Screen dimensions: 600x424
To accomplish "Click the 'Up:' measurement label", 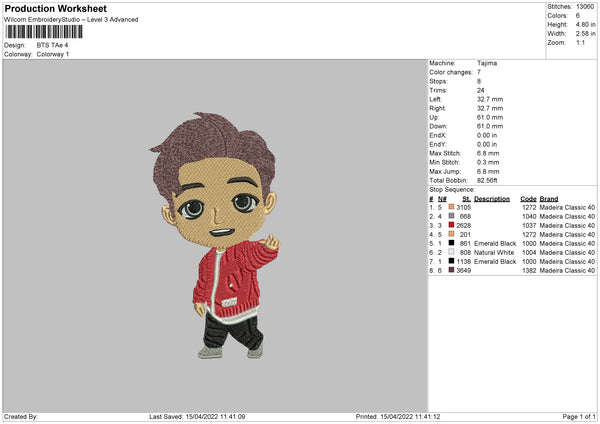I will tap(434, 117).
